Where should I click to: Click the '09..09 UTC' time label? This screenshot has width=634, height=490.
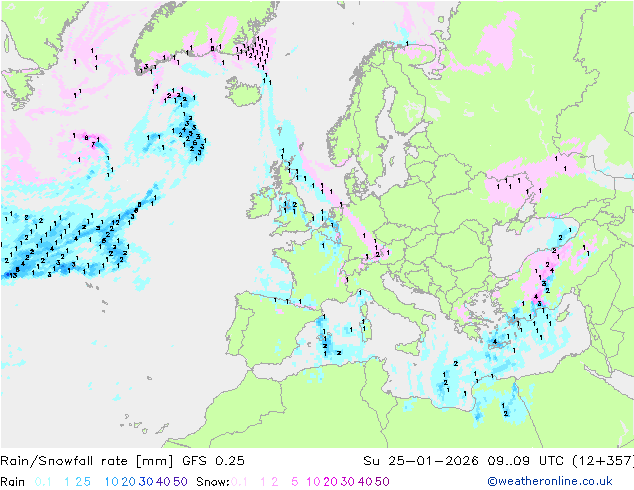point(525,461)
